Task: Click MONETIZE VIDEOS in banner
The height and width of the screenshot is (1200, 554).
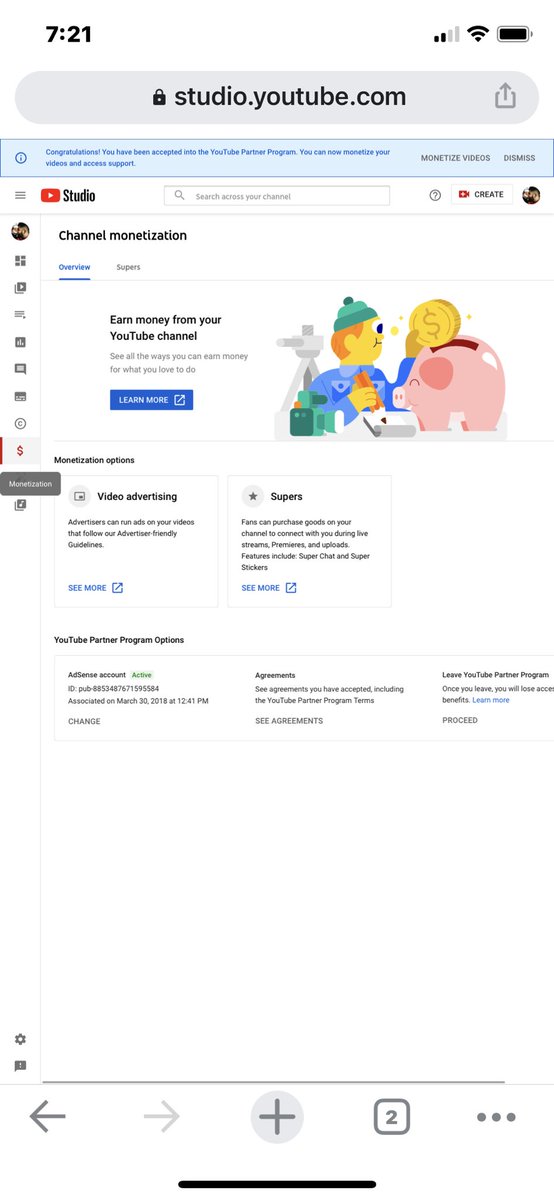Action: coord(455,158)
